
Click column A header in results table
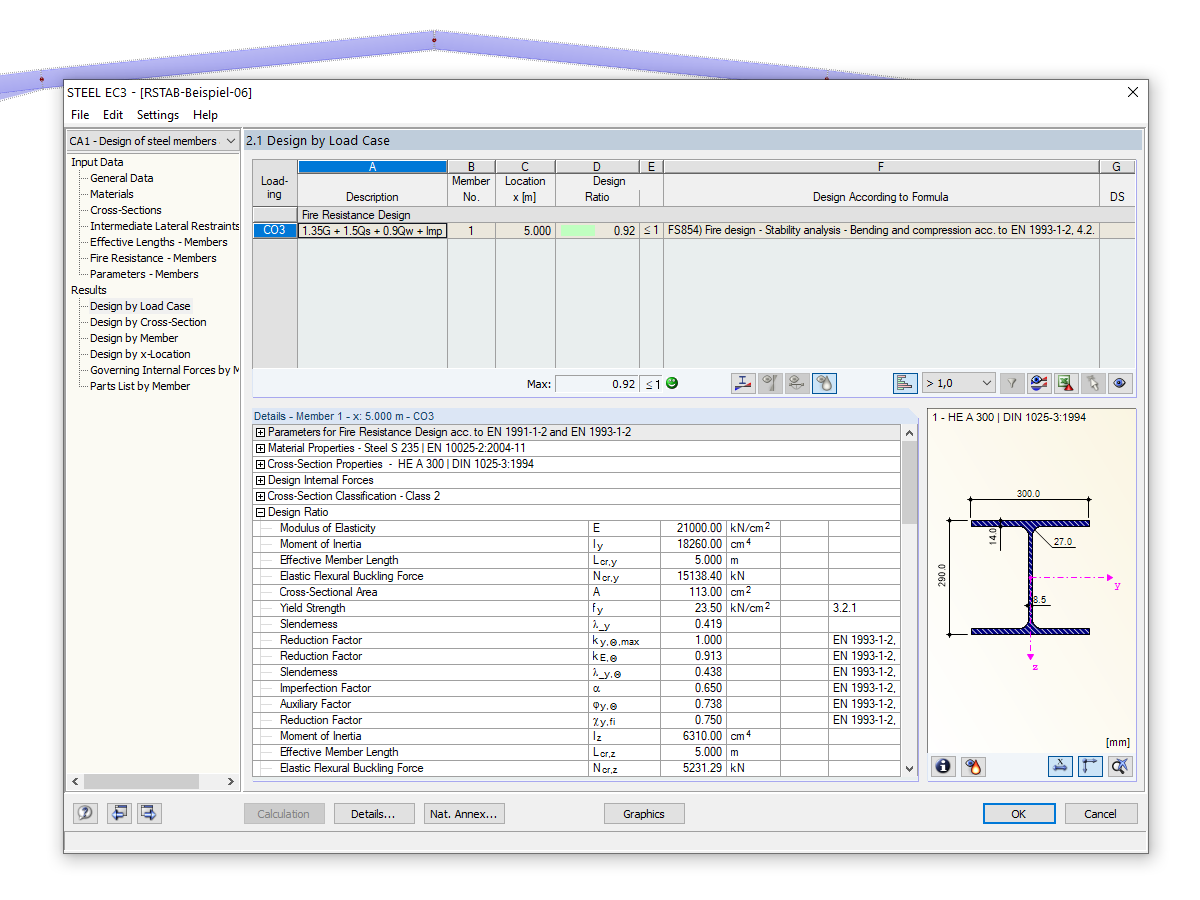tap(372, 167)
